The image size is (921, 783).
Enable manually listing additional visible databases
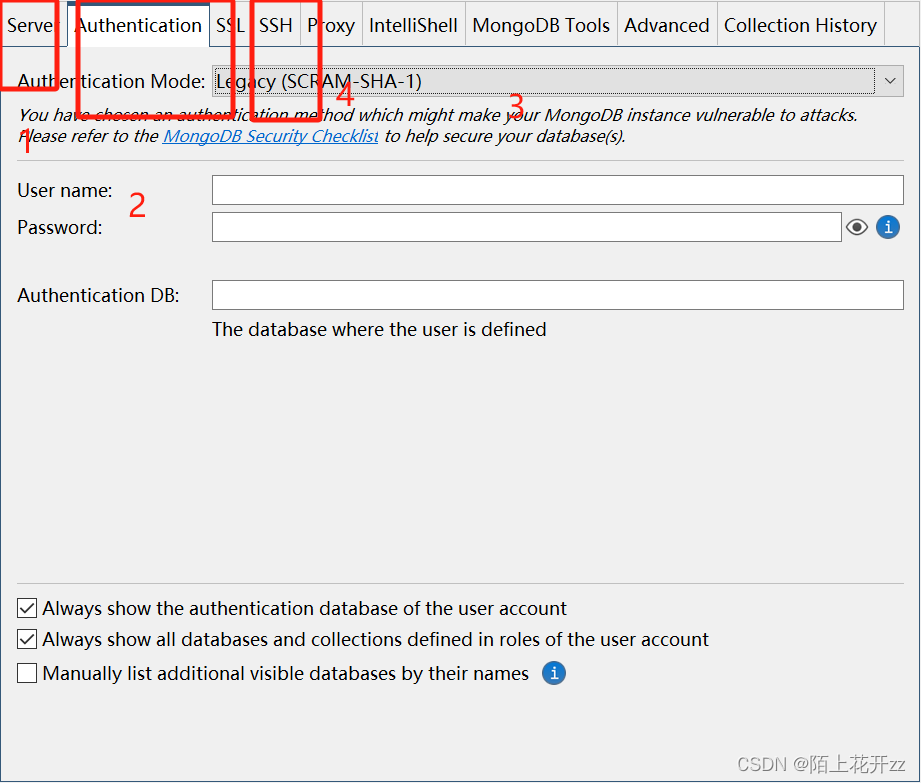click(x=26, y=673)
